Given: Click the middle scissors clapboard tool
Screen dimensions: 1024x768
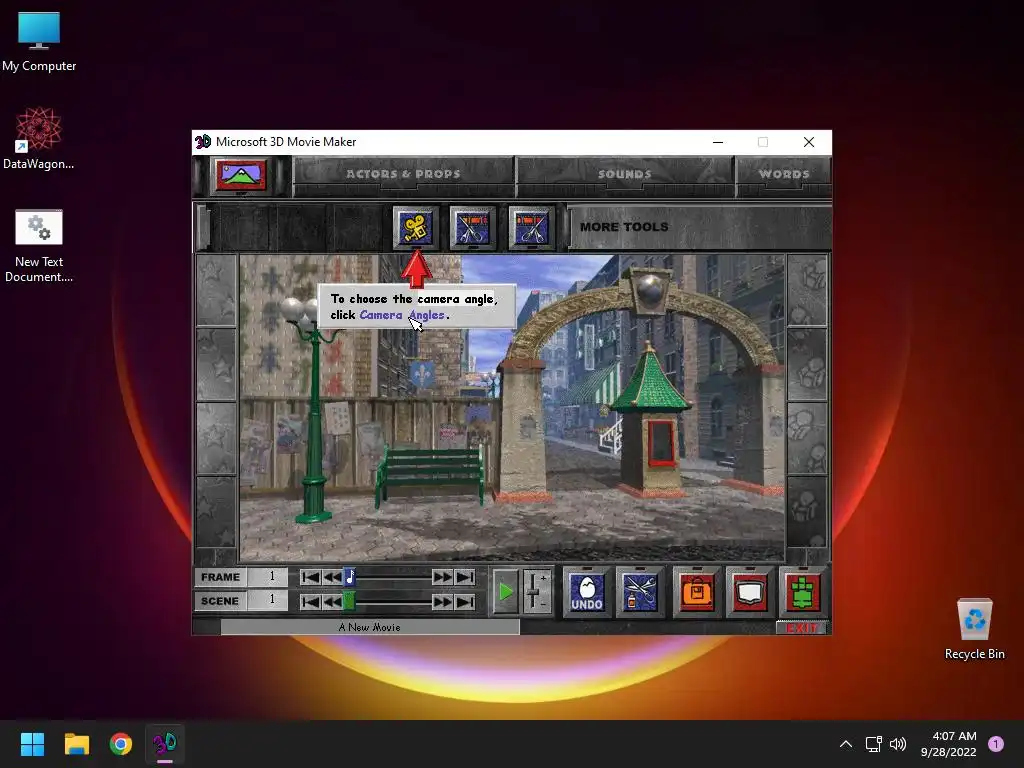Looking at the screenshot, I should (x=473, y=228).
